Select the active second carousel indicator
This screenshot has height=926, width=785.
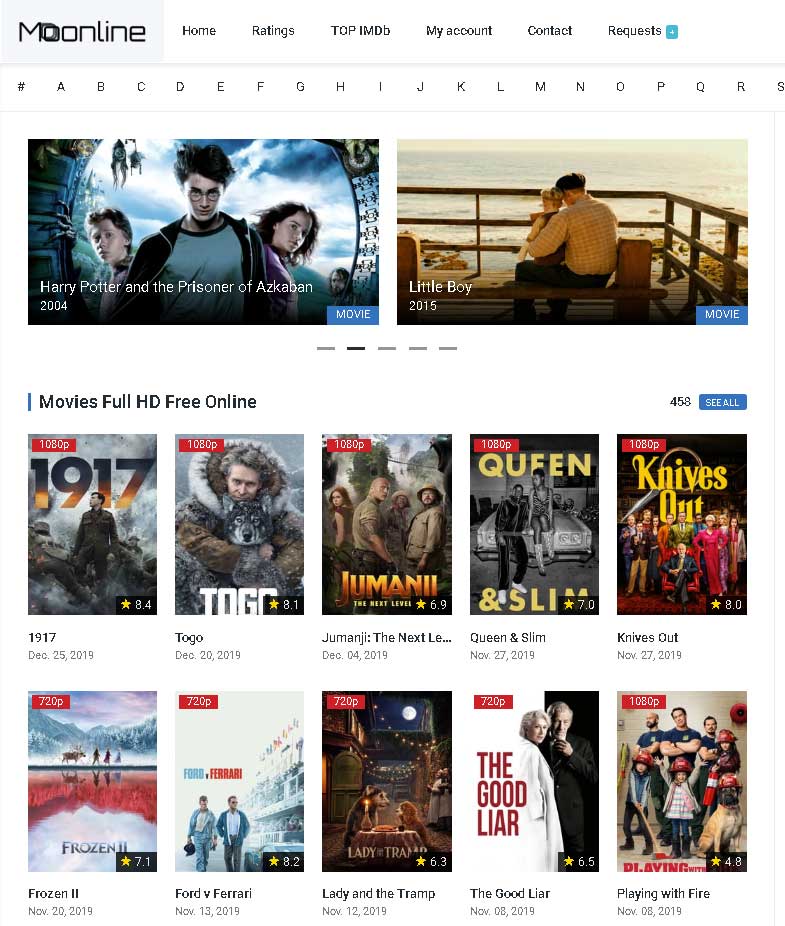click(356, 348)
